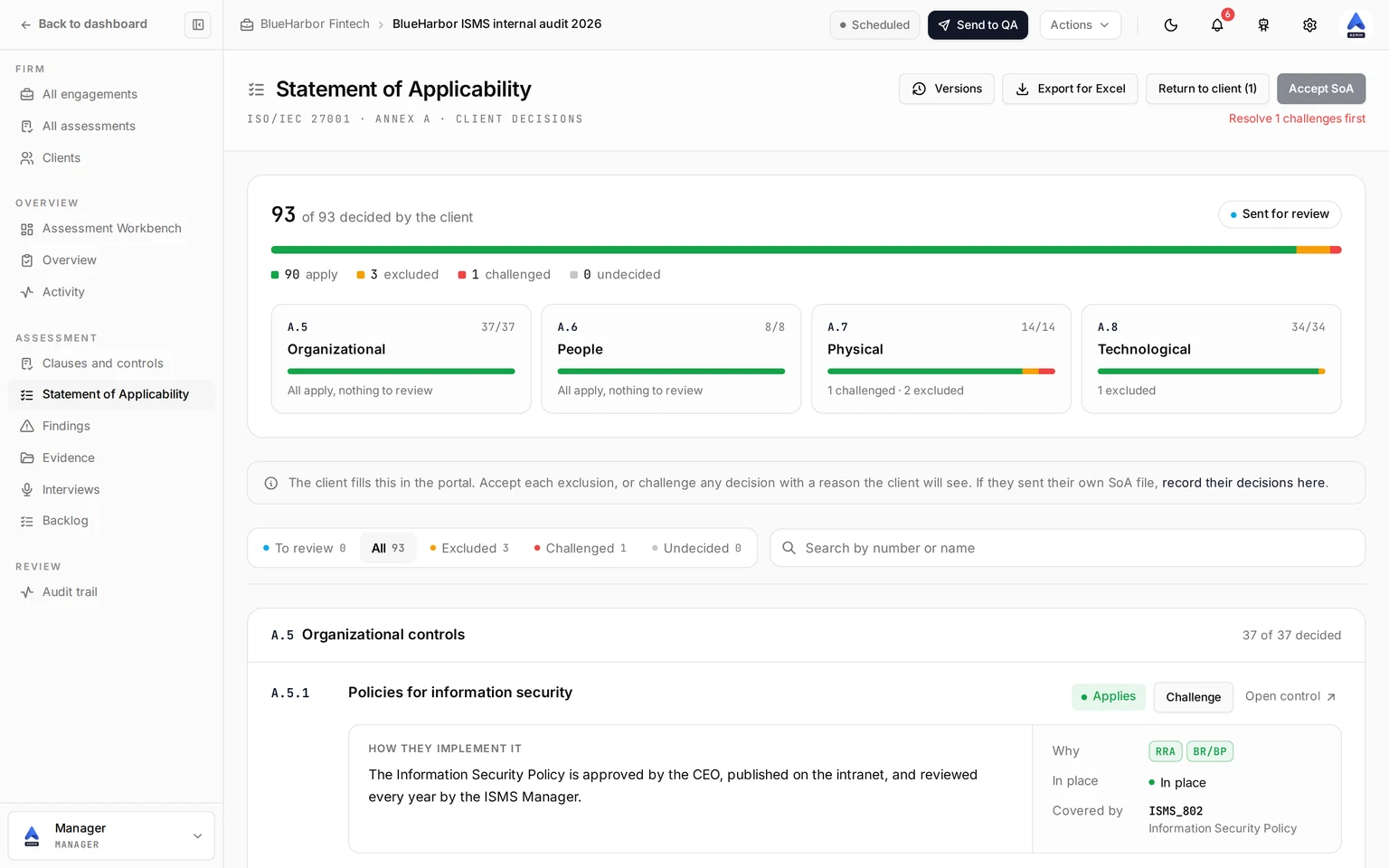Click 'Resolve 1 challenges first' text
Viewport: 1389px width, 868px height.
[1297, 118]
